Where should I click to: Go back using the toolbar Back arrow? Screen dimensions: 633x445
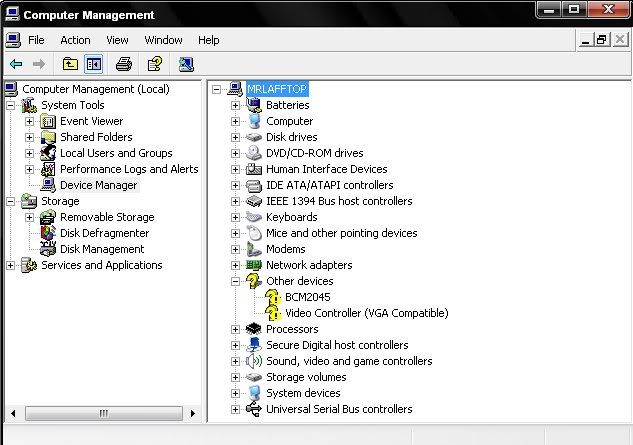coord(16,64)
